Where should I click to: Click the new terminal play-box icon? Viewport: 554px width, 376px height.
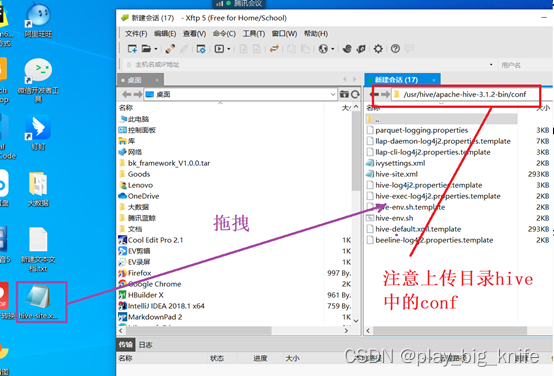point(219,49)
